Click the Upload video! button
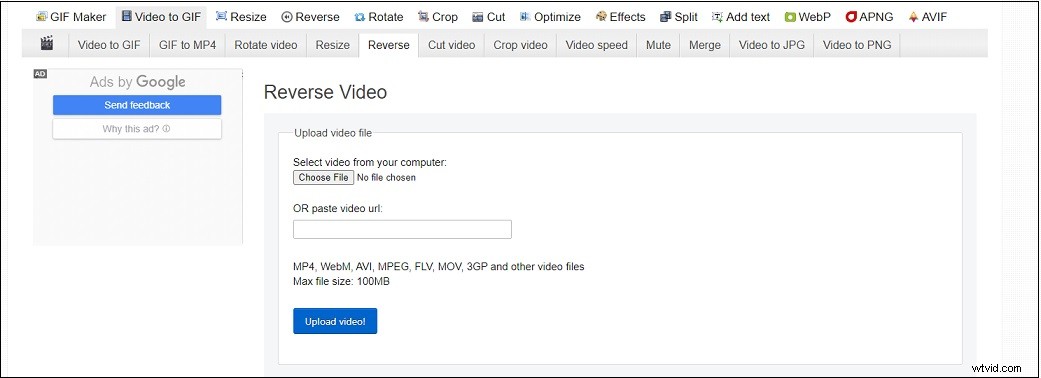1041x378 pixels. coord(335,321)
